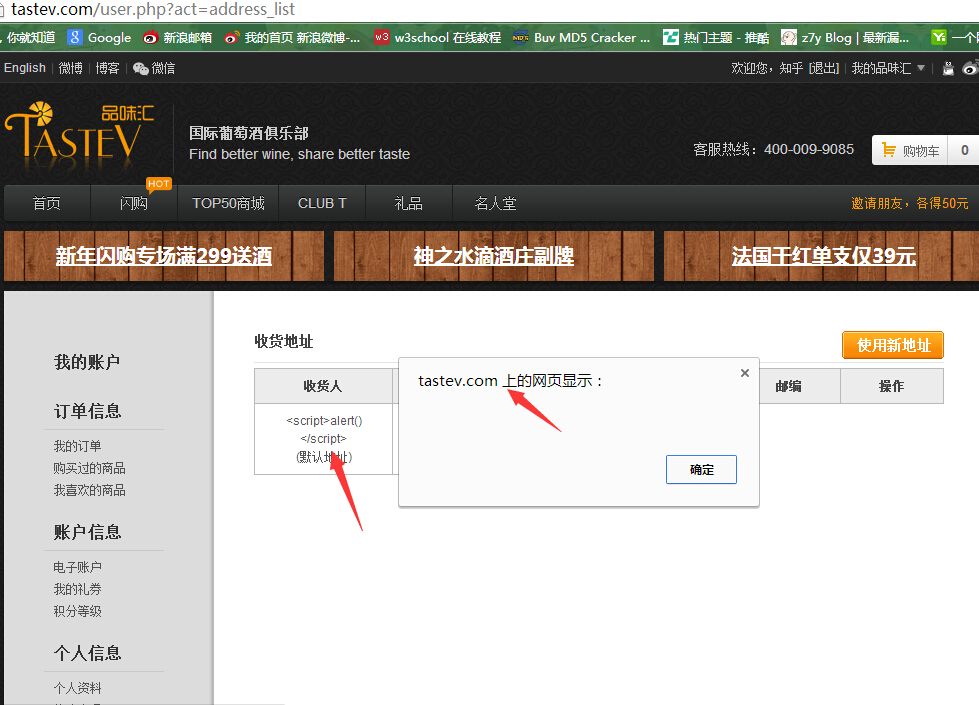Click the 你就知道 bookmark
The width and height of the screenshot is (979, 705).
click(29, 37)
